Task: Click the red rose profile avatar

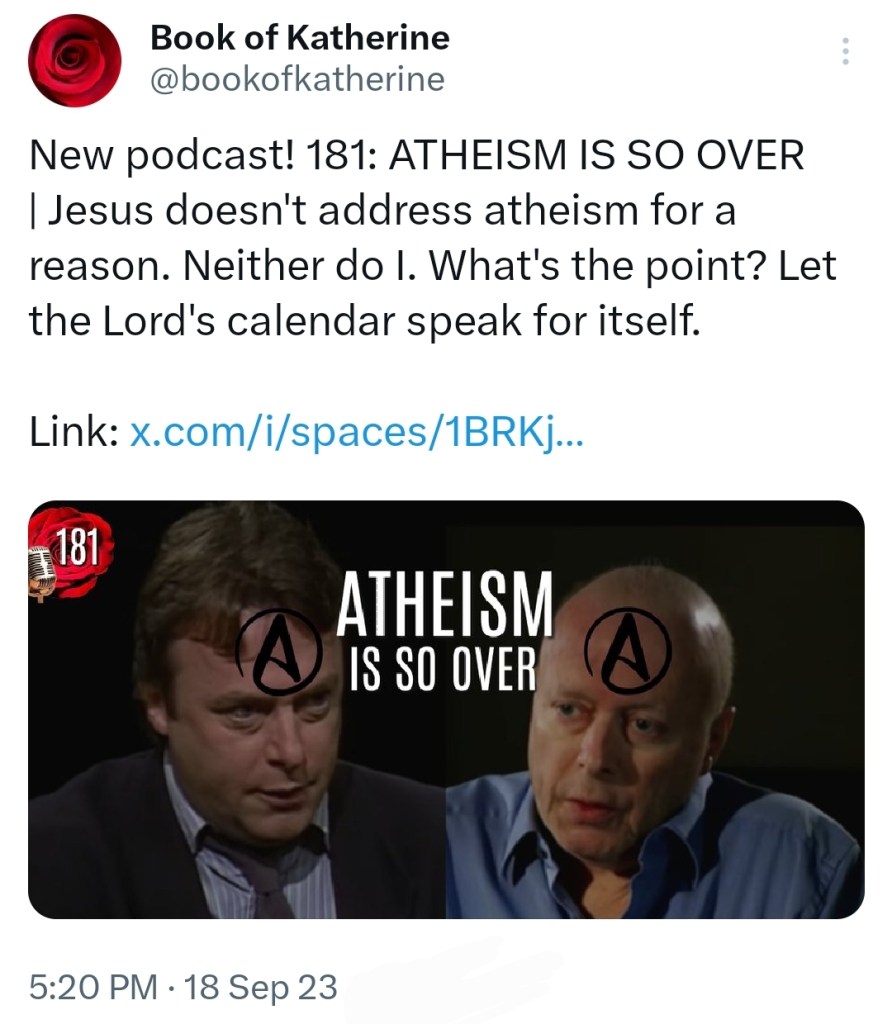Action: tap(74, 60)
